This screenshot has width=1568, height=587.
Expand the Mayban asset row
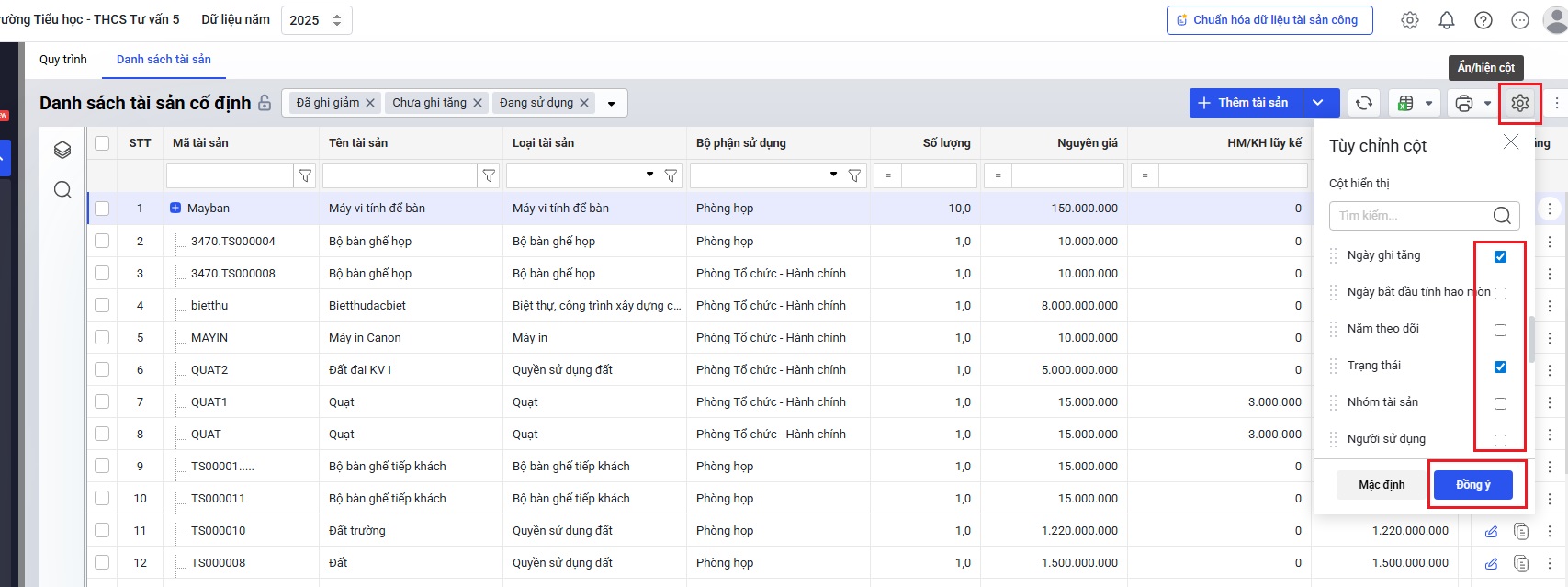175,209
